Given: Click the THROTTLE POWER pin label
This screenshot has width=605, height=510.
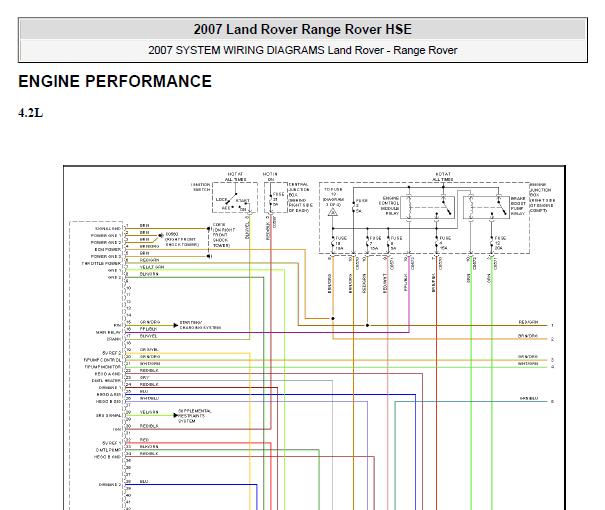Looking at the screenshot, I should (x=101, y=263).
